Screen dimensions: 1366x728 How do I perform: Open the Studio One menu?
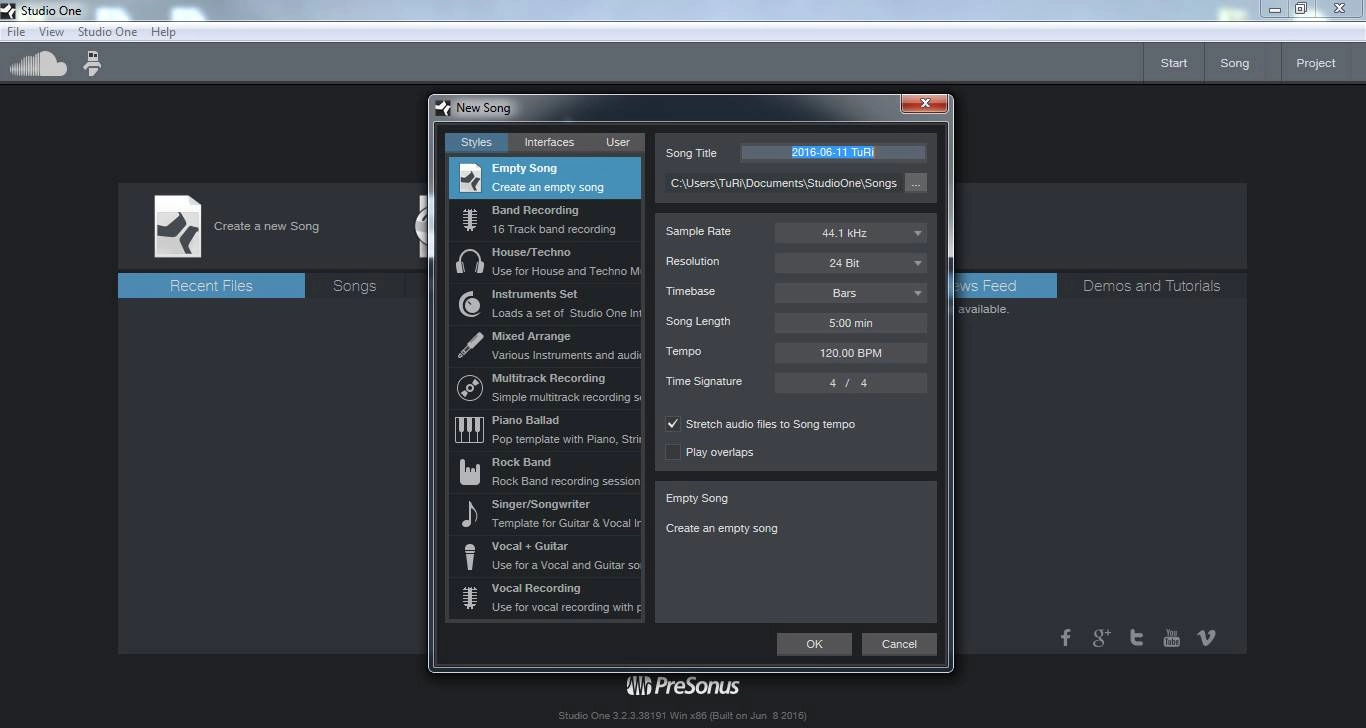tap(108, 32)
